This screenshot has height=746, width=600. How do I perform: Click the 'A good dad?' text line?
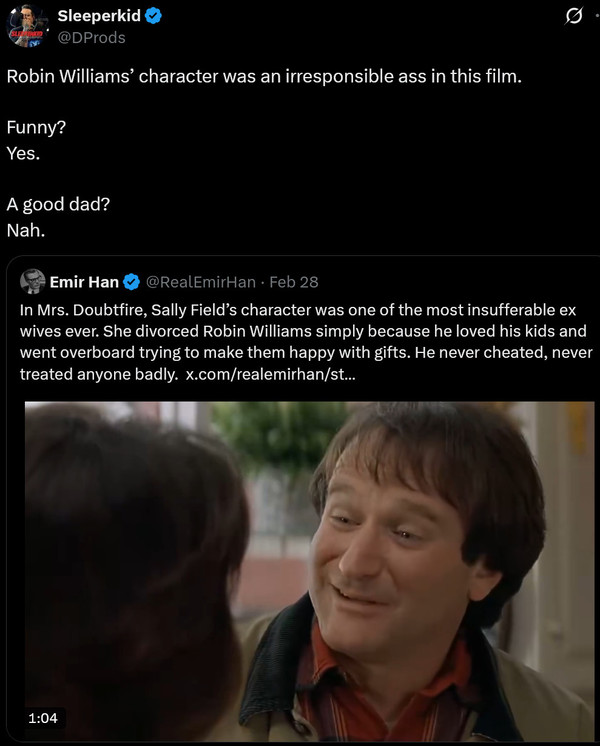[58, 204]
